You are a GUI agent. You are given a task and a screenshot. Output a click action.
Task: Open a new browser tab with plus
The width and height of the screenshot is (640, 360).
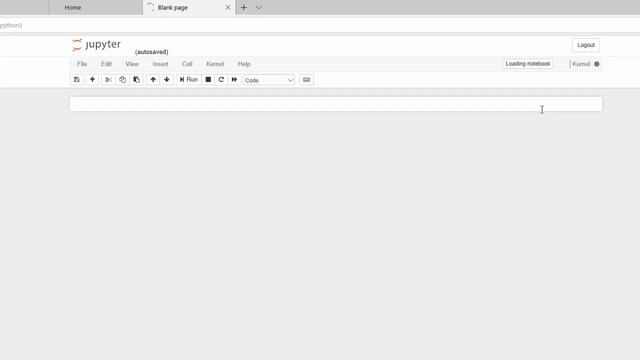coord(244,7)
